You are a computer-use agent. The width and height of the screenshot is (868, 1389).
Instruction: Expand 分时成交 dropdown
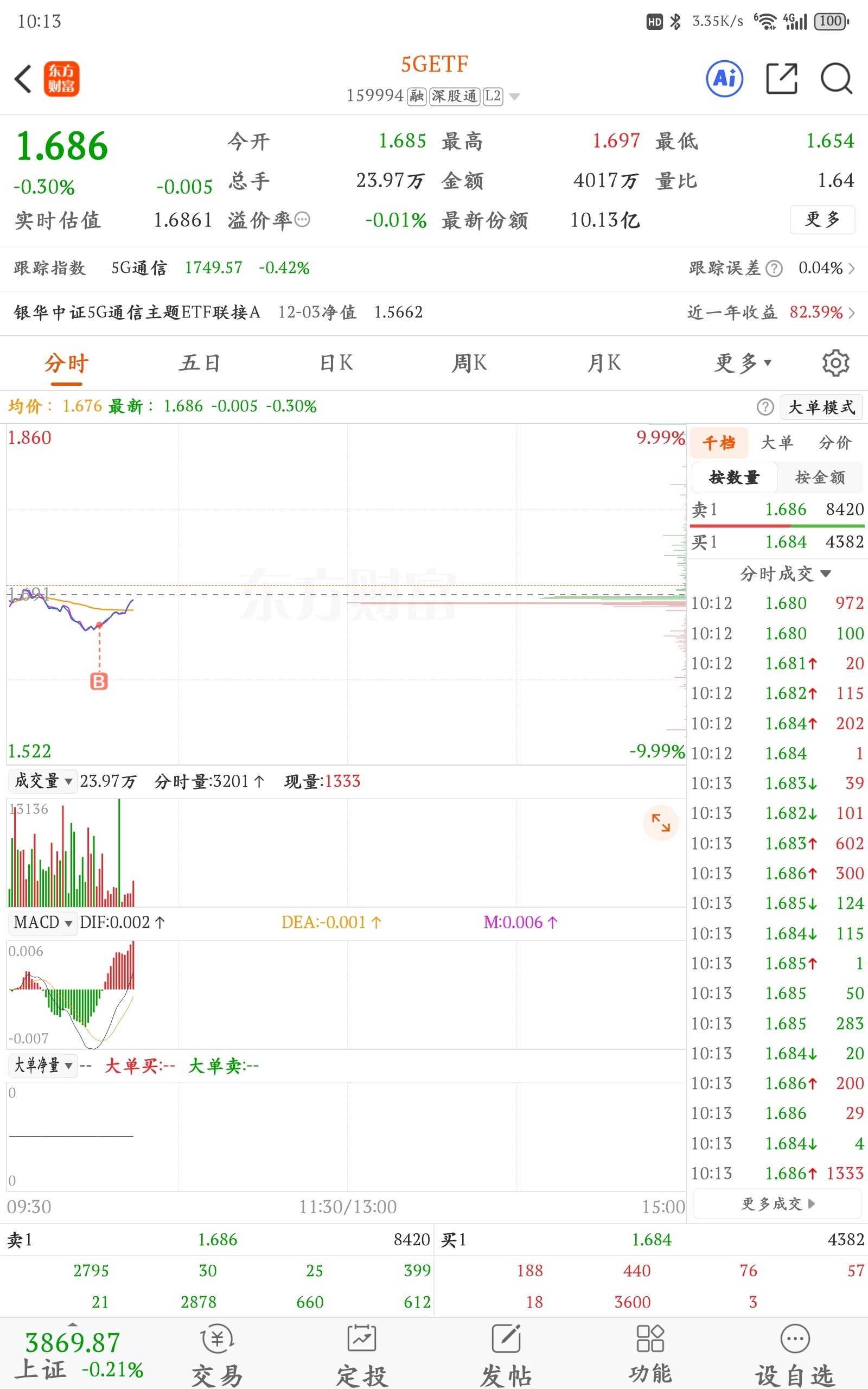785,574
